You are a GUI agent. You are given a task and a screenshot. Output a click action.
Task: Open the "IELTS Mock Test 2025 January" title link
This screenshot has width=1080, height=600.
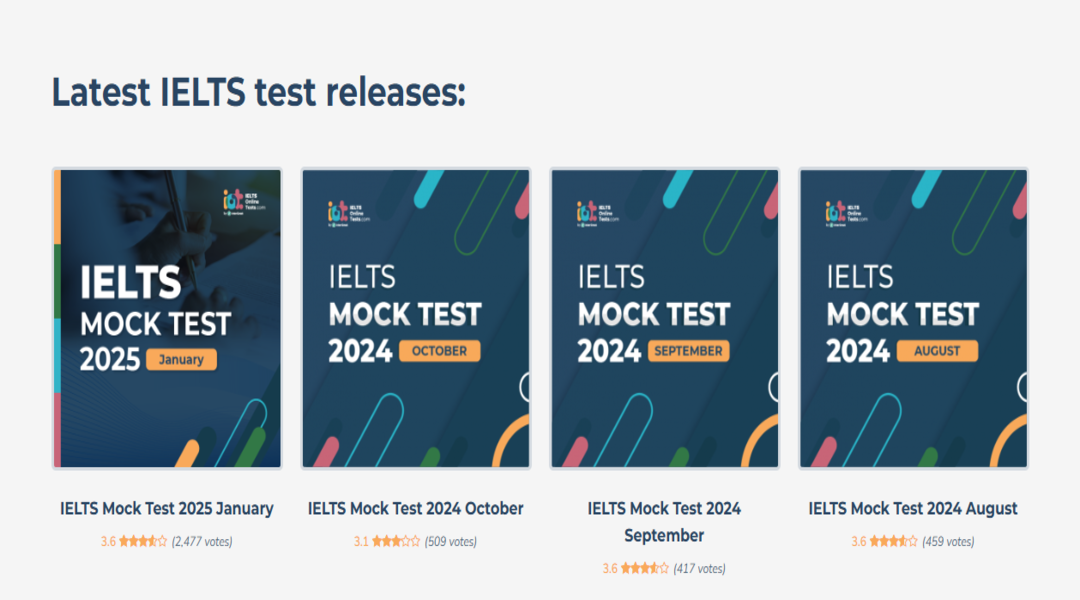(167, 508)
